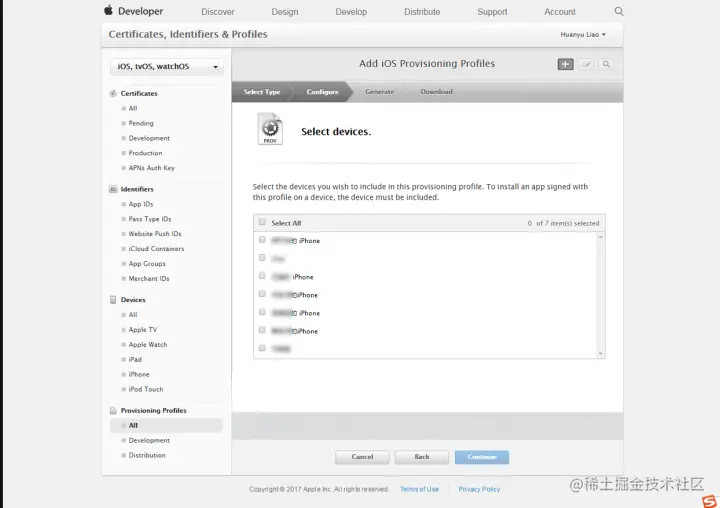The height and width of the screenshot is (508, 720).
Task: Select Apple Watch under Devices
Action: (x=148, y=344)
